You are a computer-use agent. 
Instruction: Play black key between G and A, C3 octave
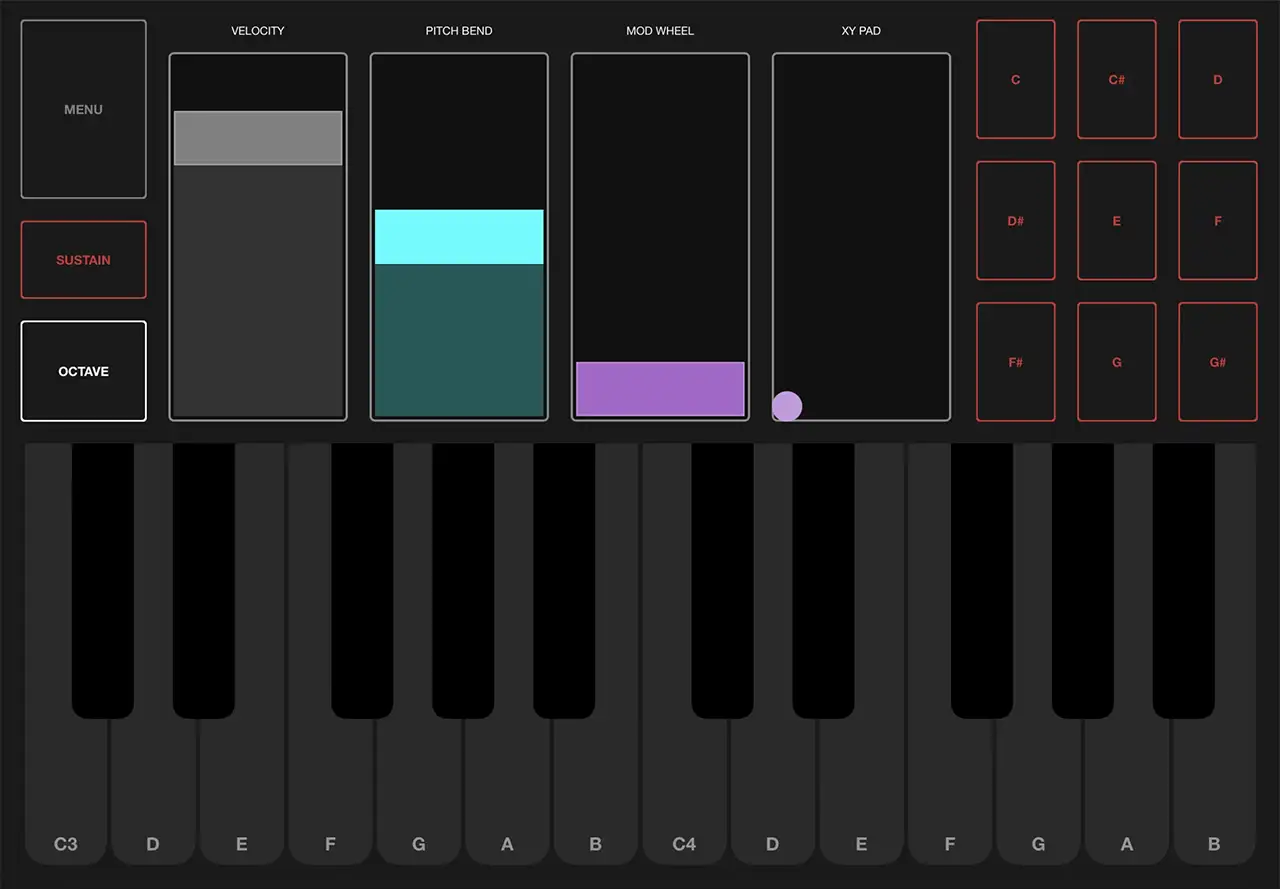(463, 580)
